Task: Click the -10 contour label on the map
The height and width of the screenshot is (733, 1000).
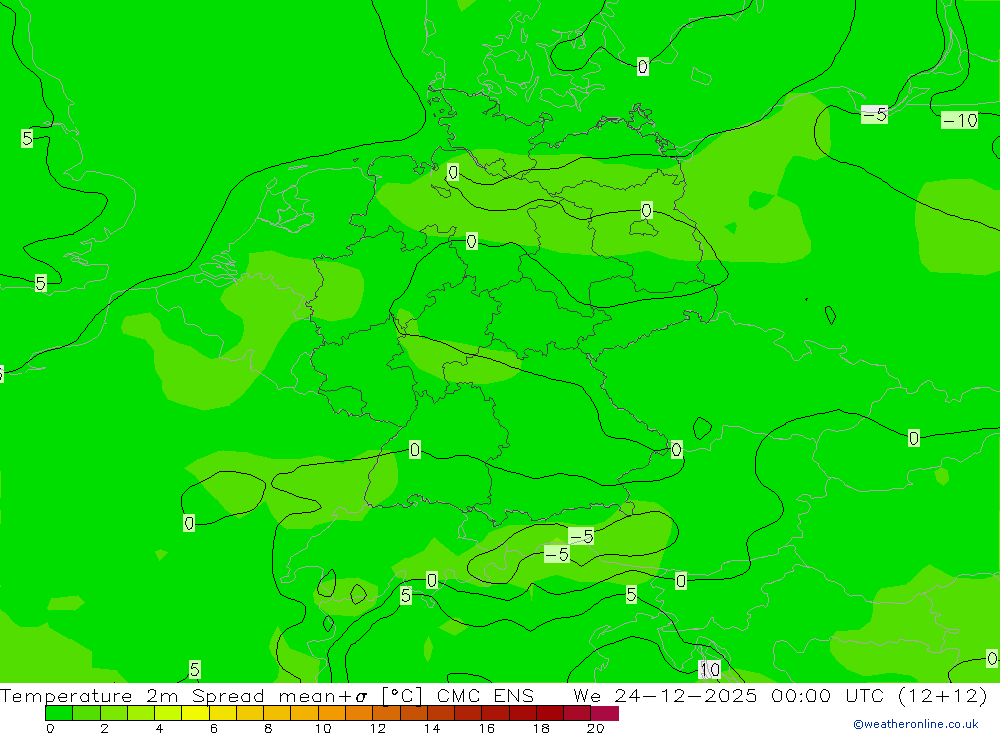Action: coord(960,120)
